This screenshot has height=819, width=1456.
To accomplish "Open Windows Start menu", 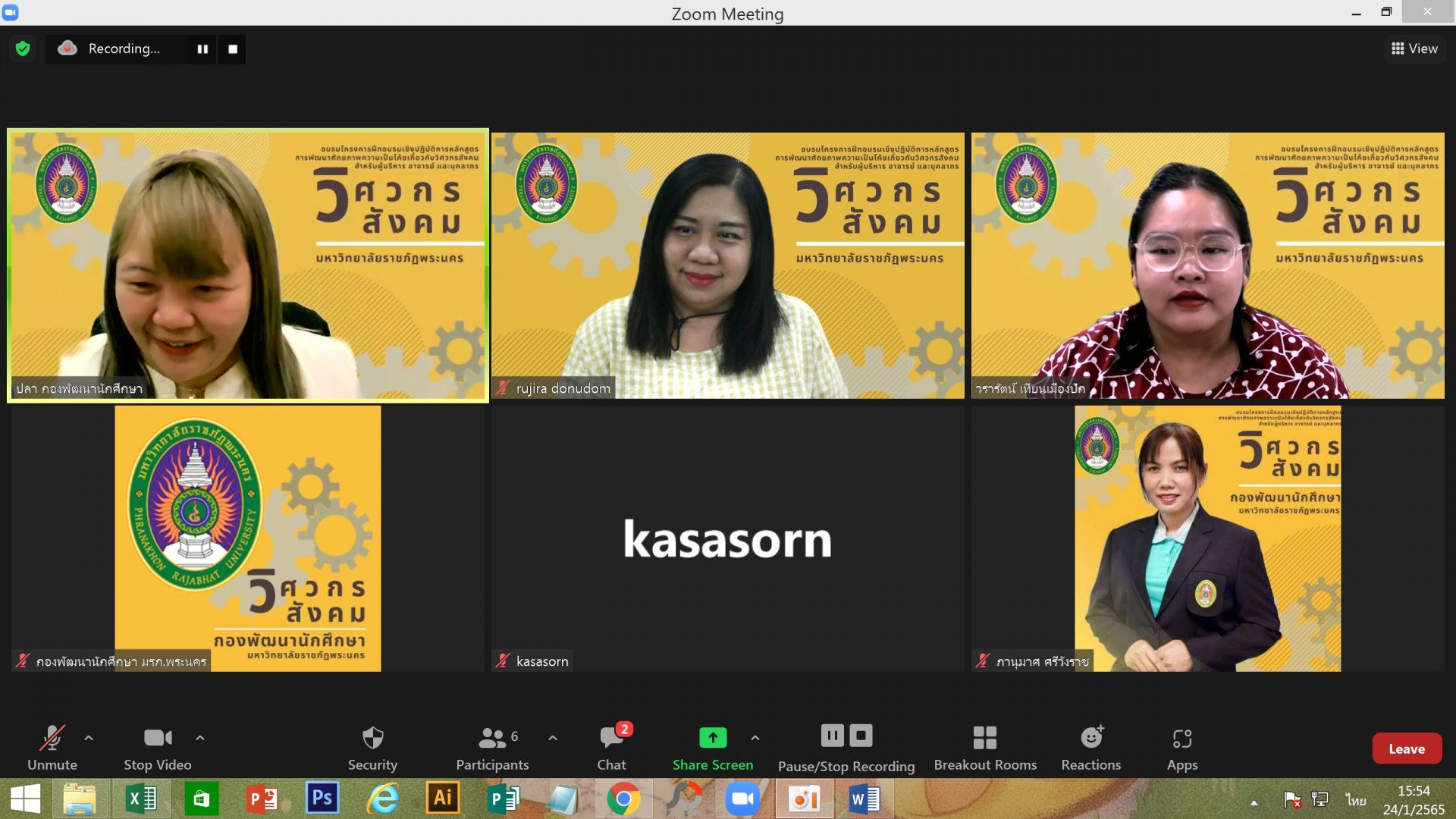I will (x=25, y=799).
